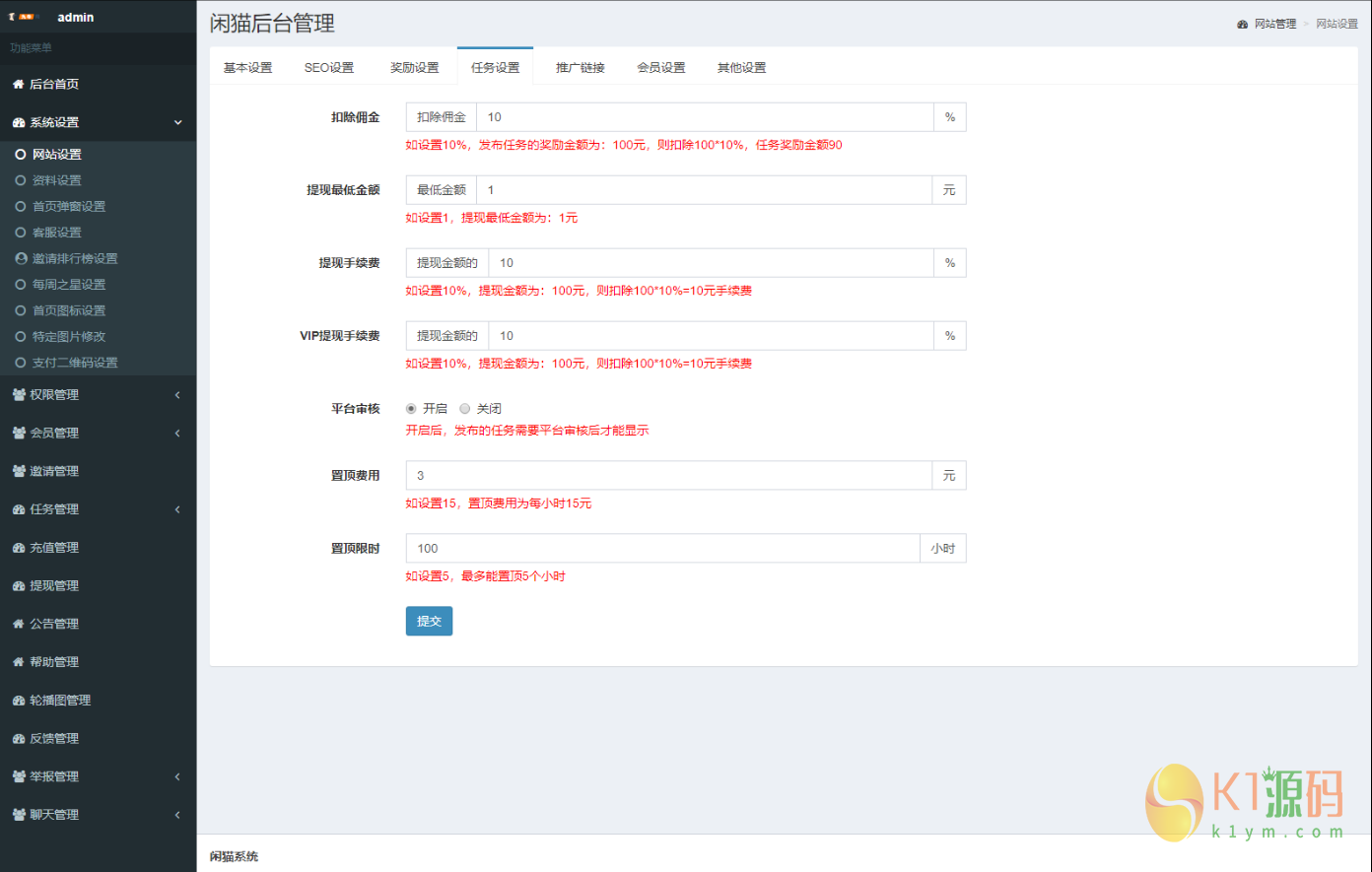Image resolution: width=1372 pixels, height=872 pixels.
Task: Click the breadcrumb dashboard icon beside 网站管理
Action: pyautogui.click(x=1243, y=24)
